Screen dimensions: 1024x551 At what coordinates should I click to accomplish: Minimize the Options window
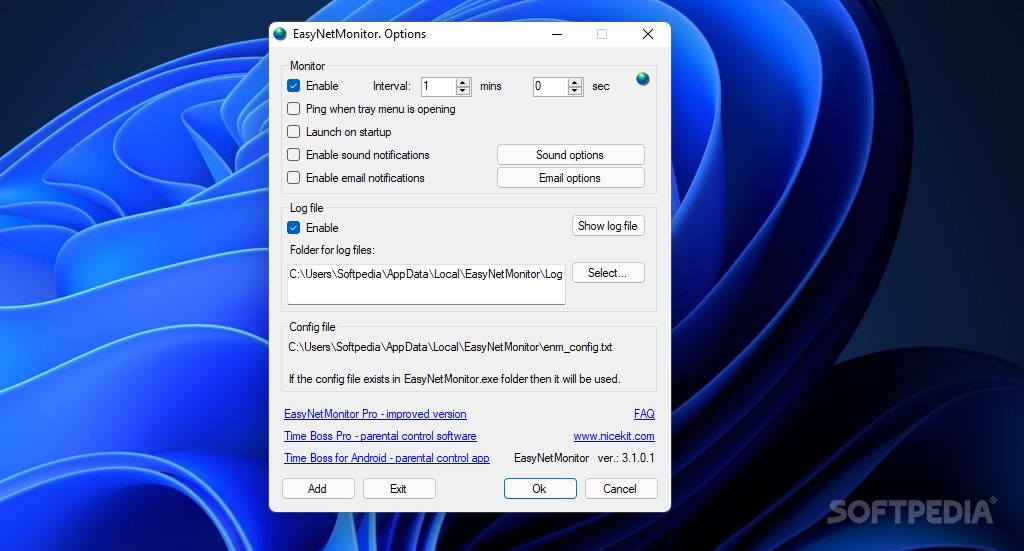(x=557, y=34)
